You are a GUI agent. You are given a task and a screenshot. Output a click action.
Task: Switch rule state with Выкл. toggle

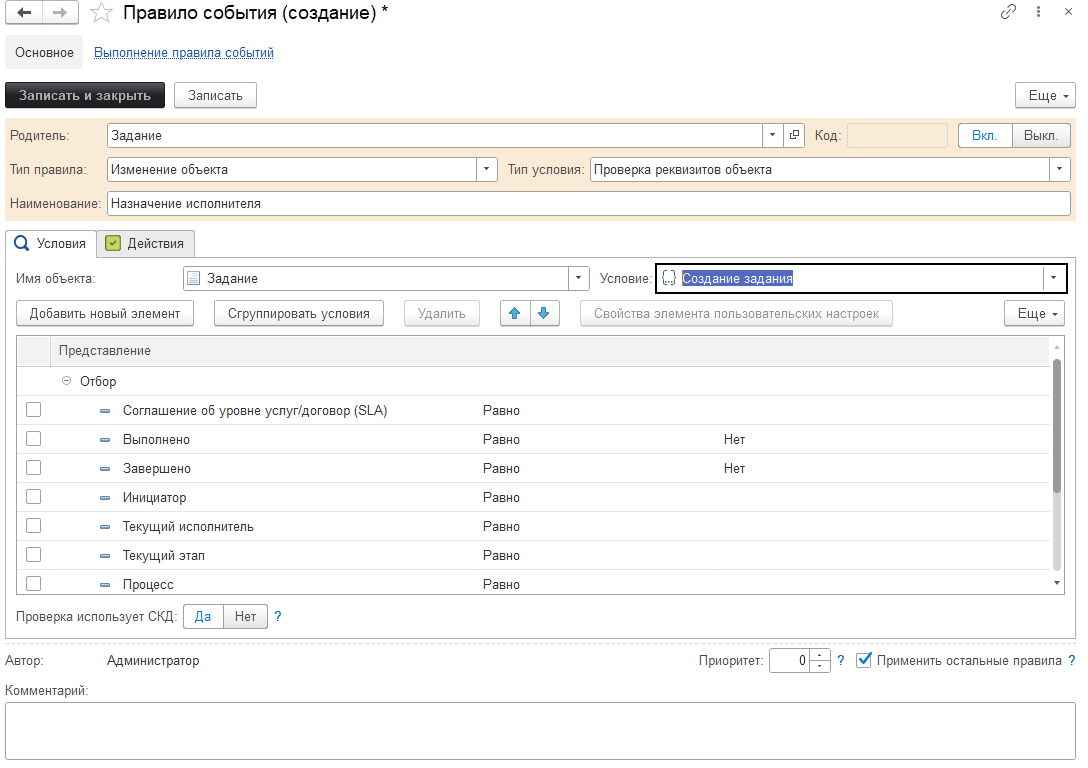[1040, 135]
